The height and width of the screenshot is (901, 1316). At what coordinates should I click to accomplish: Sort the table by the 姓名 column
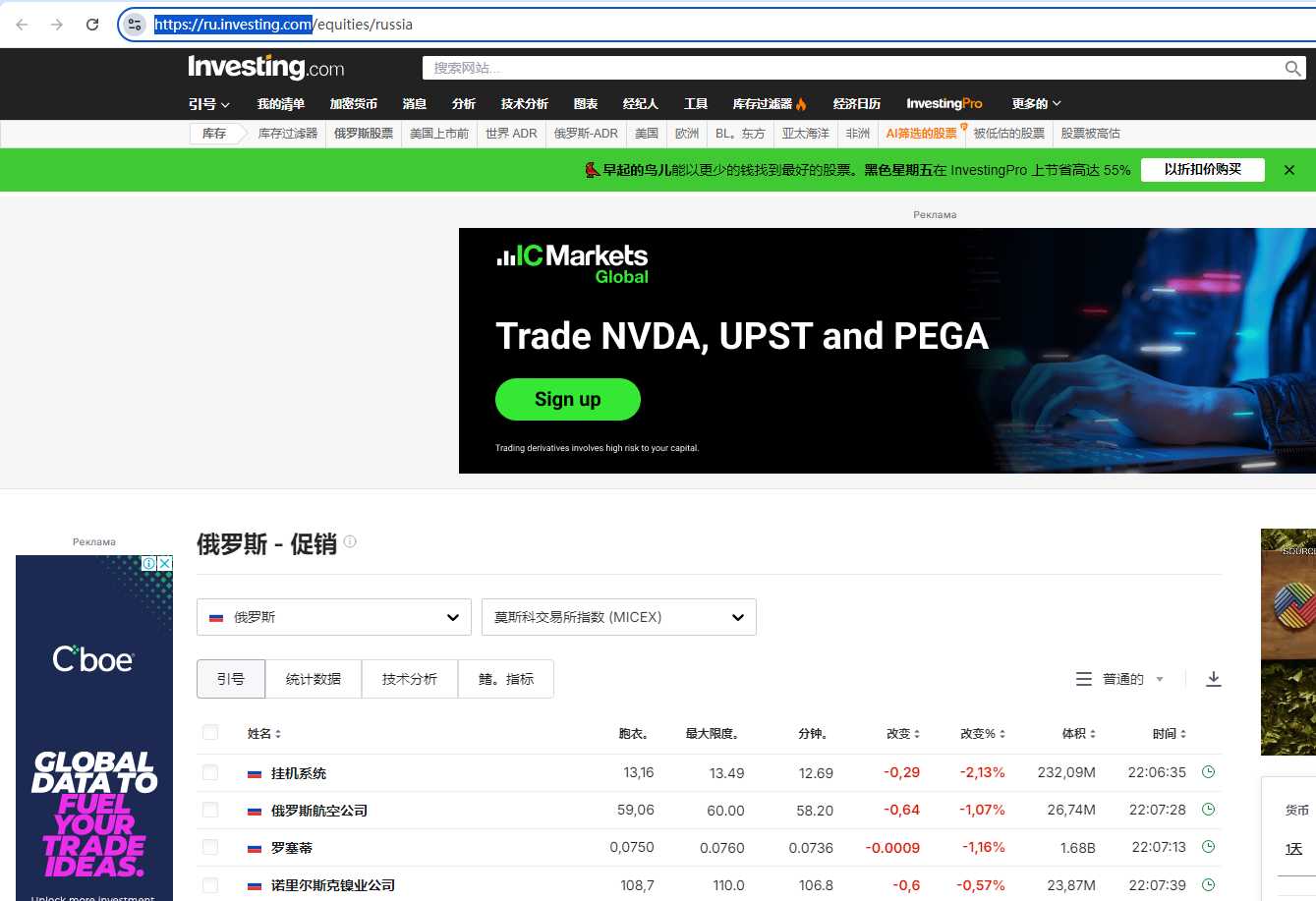click(x=264, y=734)
